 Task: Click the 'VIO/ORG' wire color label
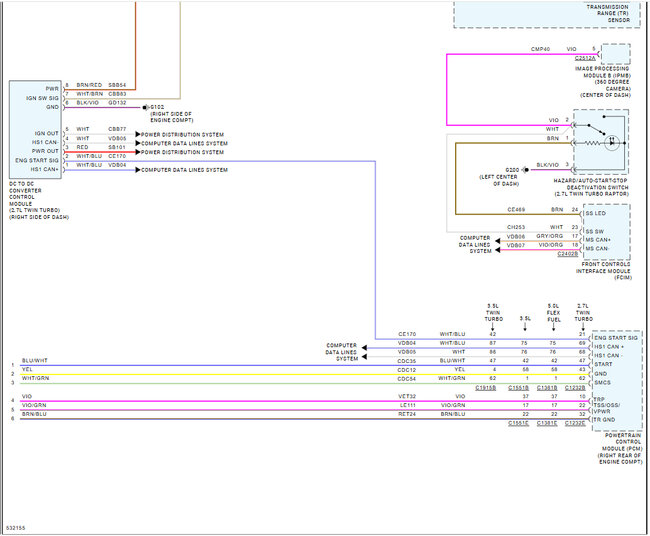(x=551, y=245)
